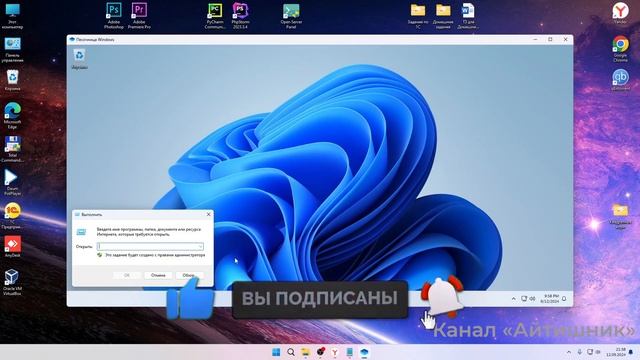Select the 1С Предприятие desktop icon
Screen dimensions: 640x360
tap(12, 216)
